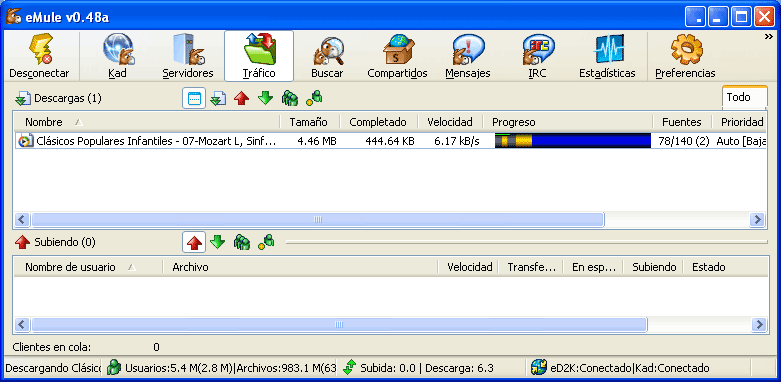Sort uploads by Transfe... column

point(531,267)
